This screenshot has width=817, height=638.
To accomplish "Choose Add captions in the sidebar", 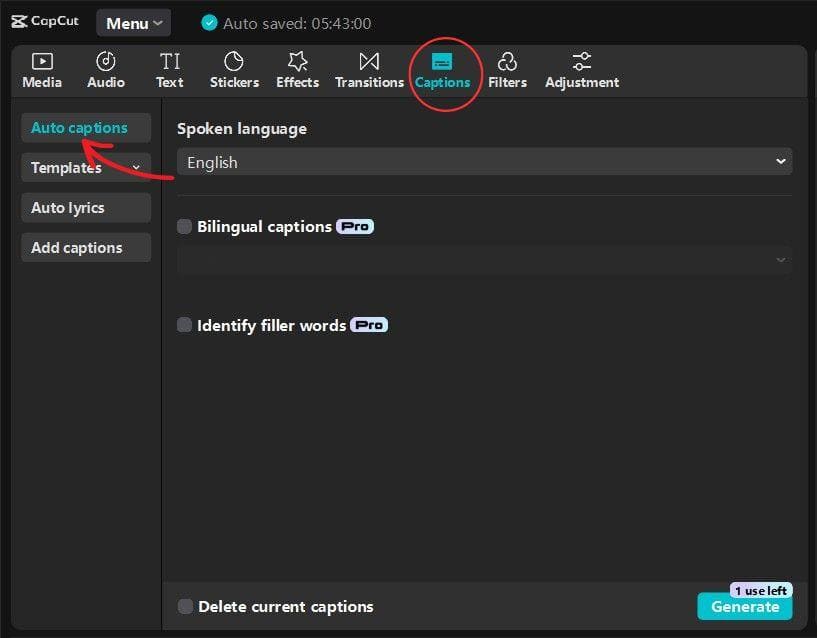I will (x=86, y=248).
